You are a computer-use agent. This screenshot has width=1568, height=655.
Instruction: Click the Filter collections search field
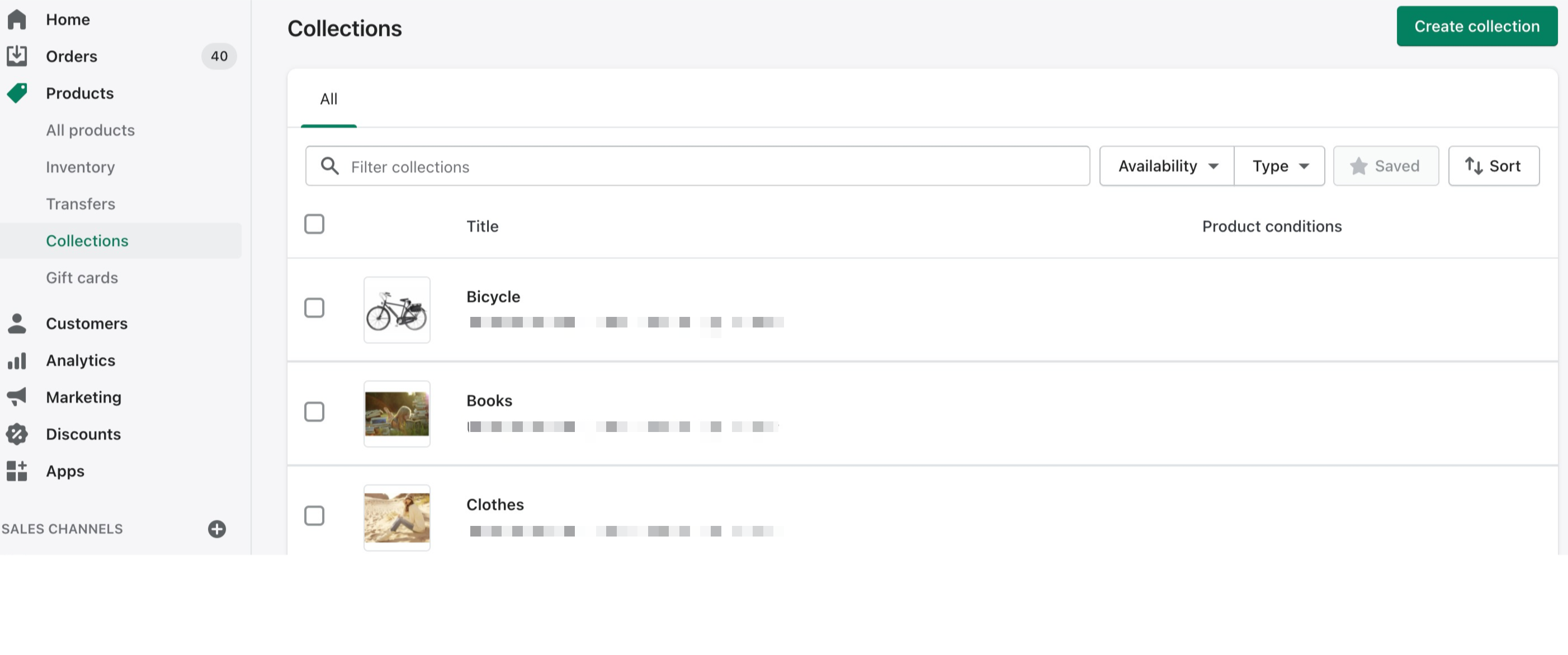697,165
